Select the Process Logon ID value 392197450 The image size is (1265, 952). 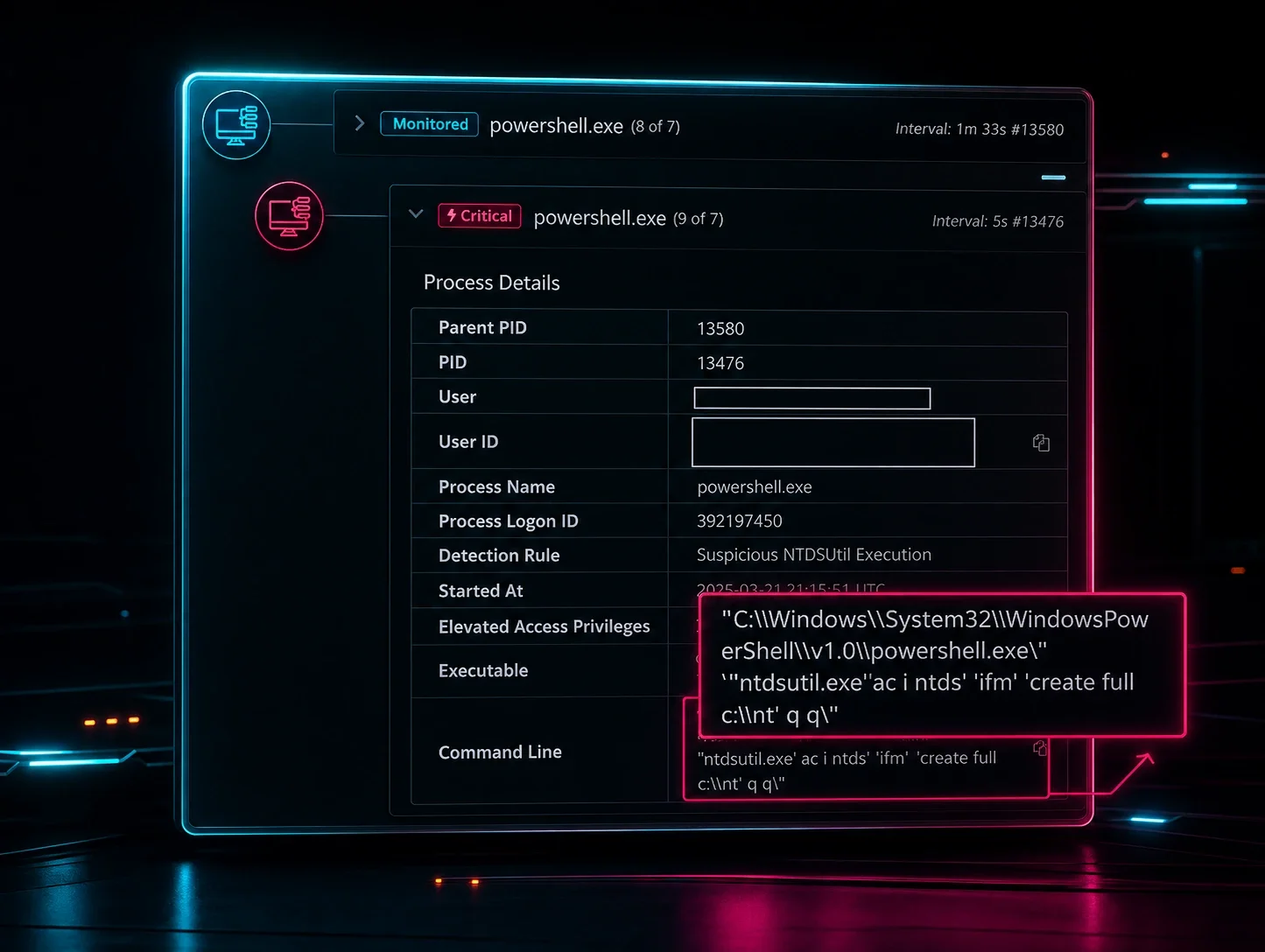[x=740, y=521]
